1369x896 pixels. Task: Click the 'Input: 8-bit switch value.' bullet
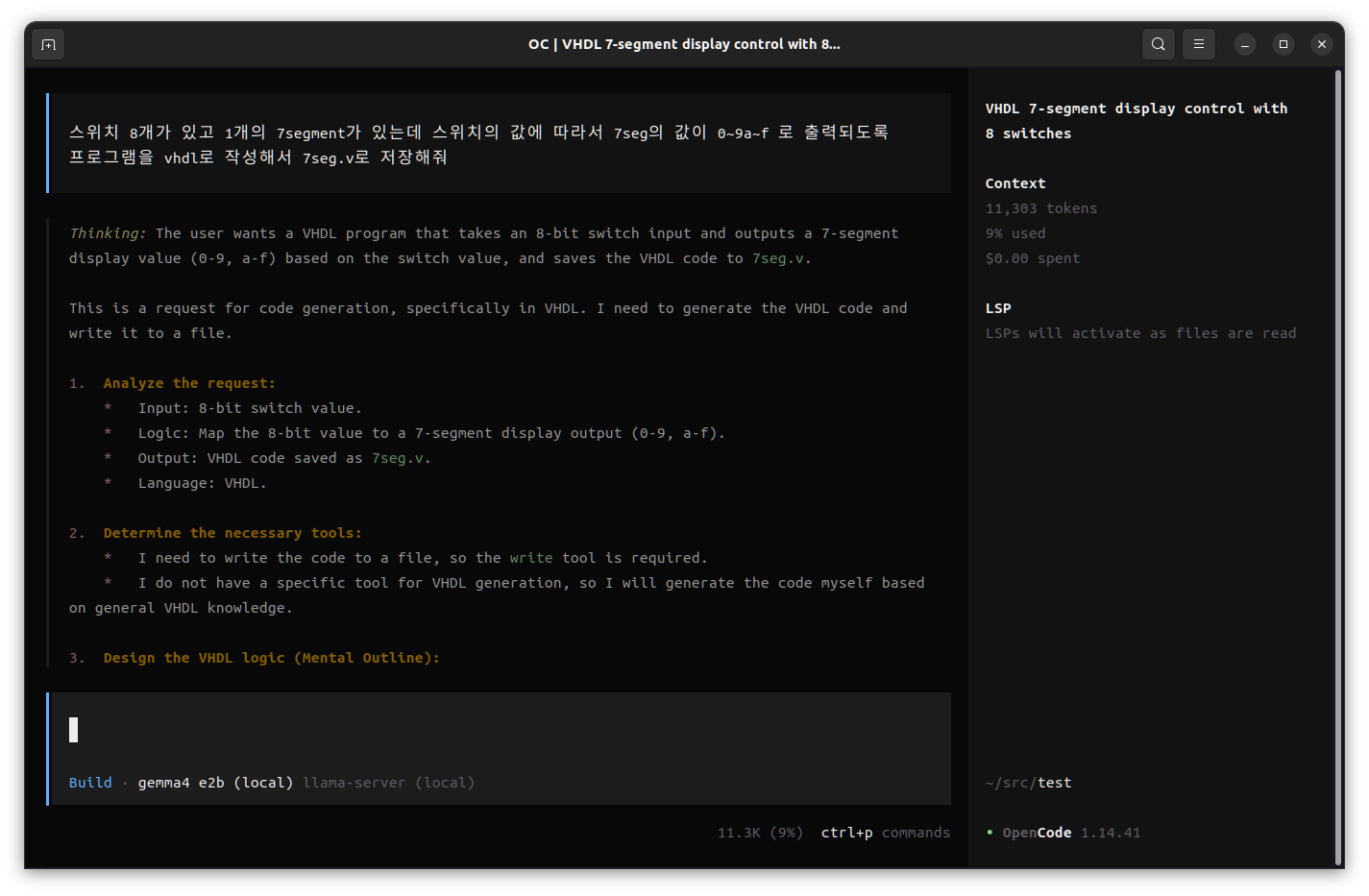click(x=250, y=408)
